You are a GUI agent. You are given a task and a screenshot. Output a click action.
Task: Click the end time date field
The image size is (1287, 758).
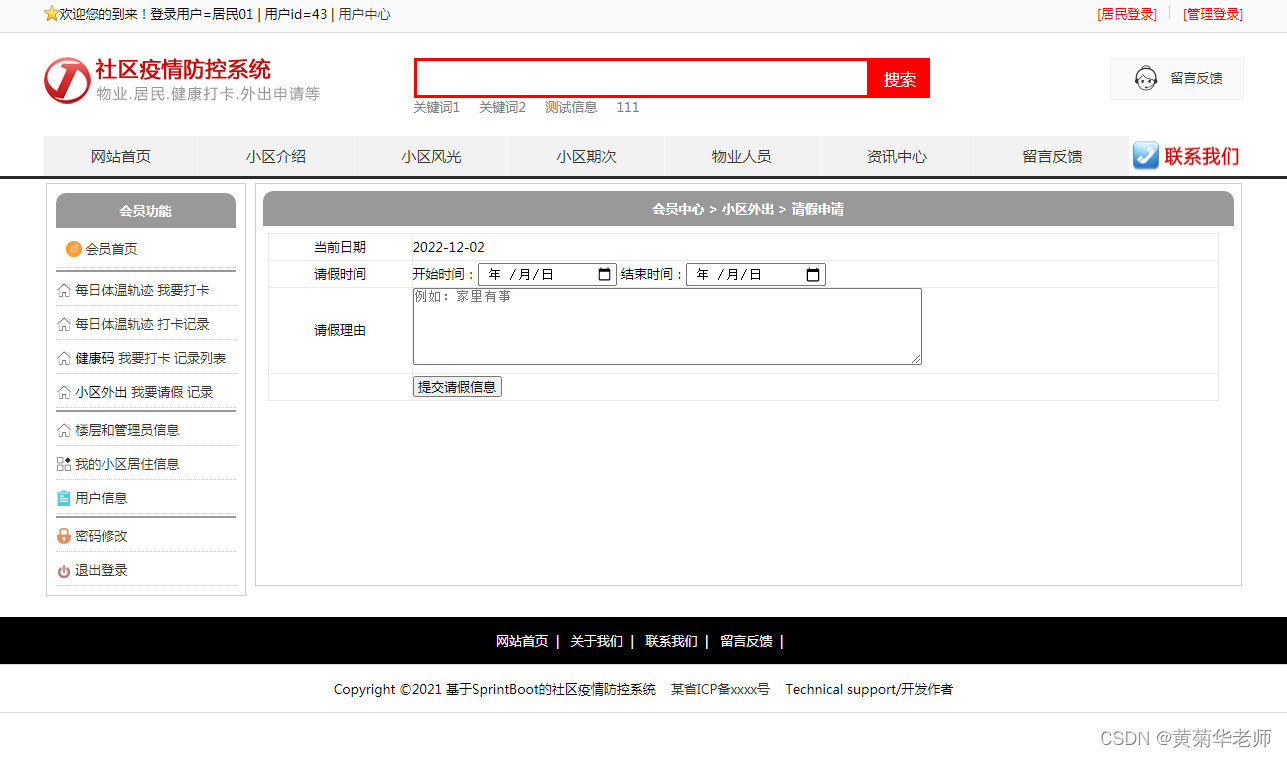point(756,274)
